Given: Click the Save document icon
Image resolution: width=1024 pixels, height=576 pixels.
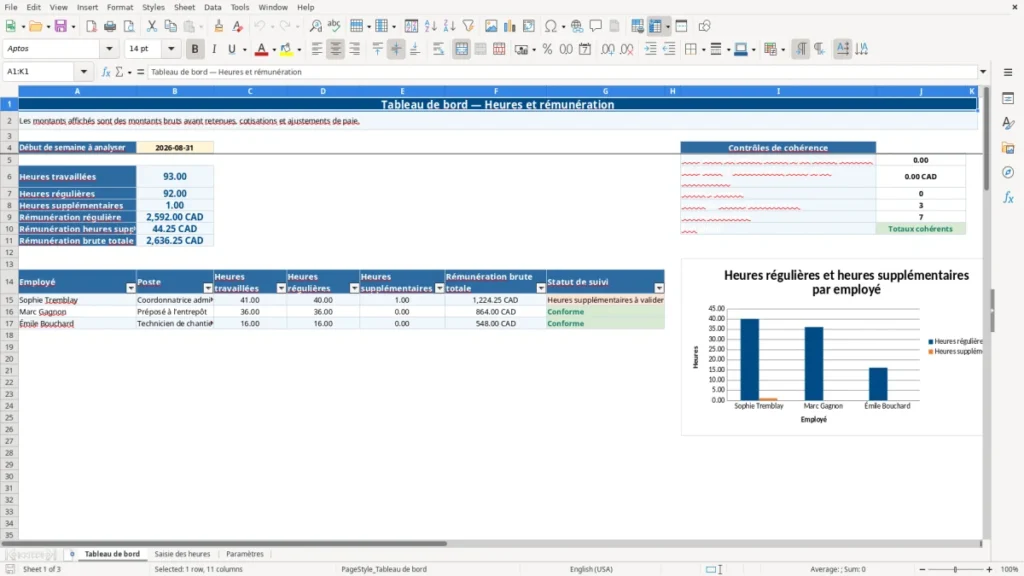Looking at the screenshot, I should pos(61,26).
